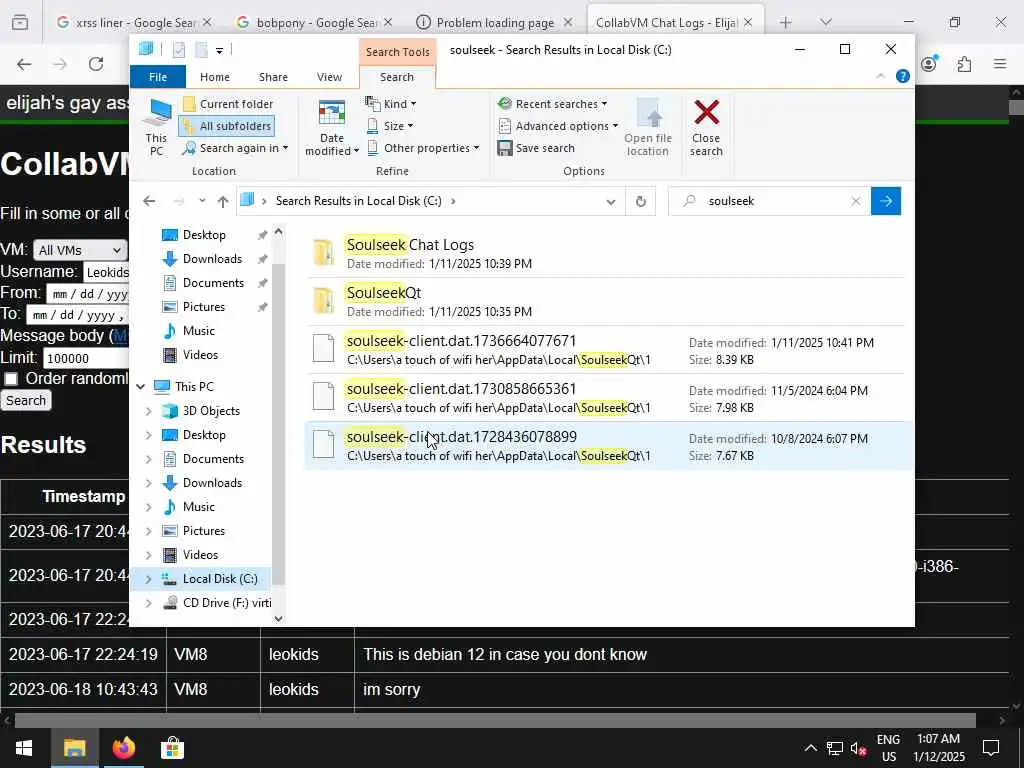Open the notification center icon
1024x768 pixels.
click(x=991, y=748)
